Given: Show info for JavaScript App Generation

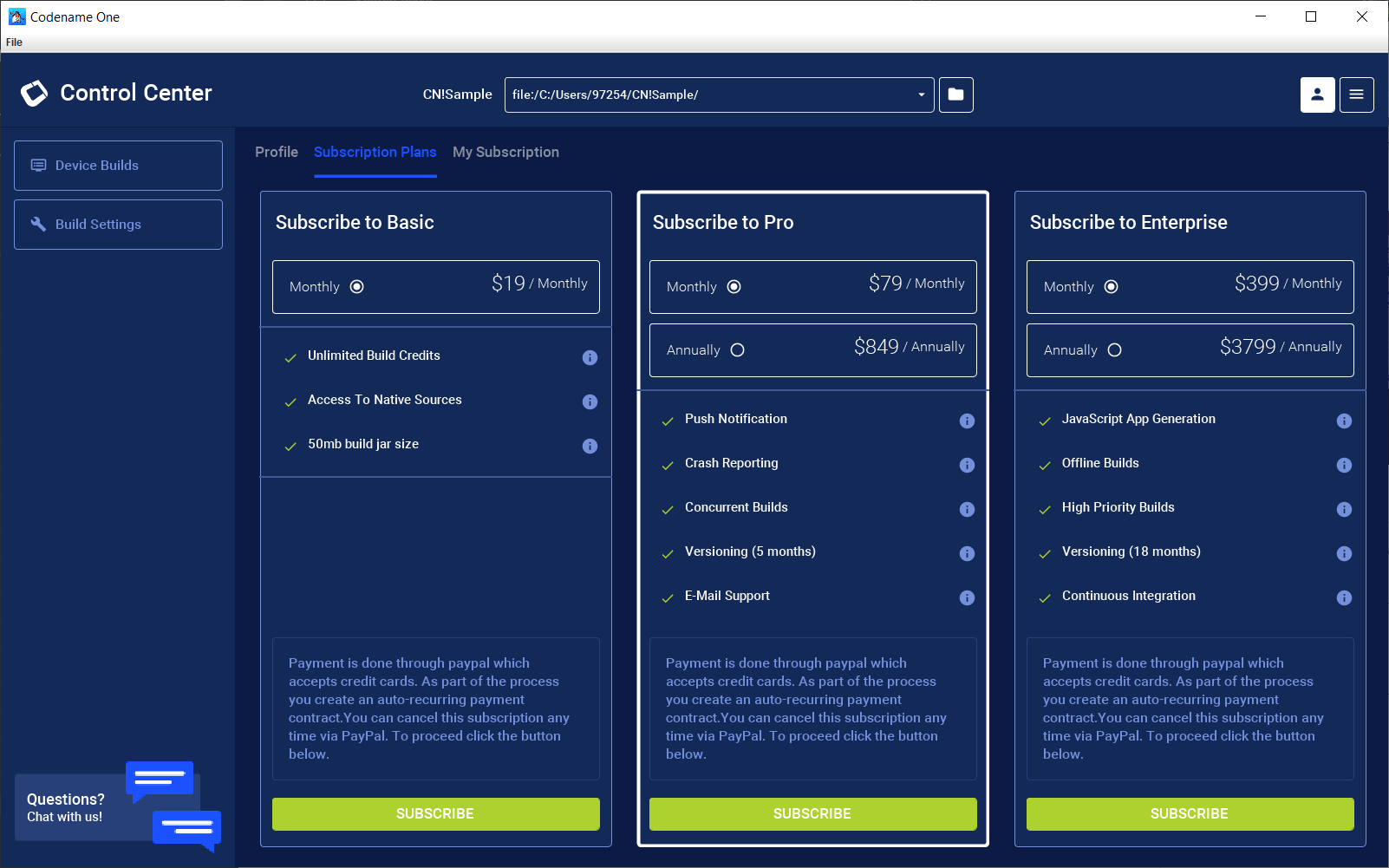Looking at the screenshot, I should coord(1344,421).
